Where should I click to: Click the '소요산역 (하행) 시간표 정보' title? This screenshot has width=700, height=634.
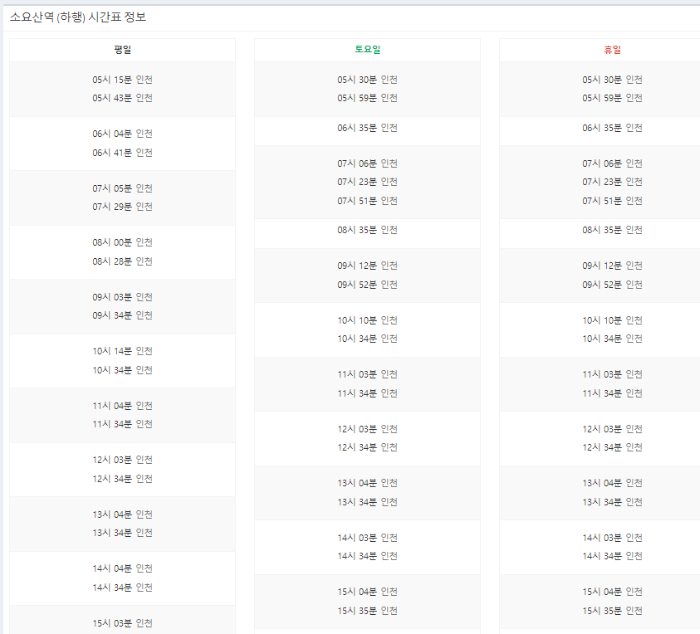(78, 17)
